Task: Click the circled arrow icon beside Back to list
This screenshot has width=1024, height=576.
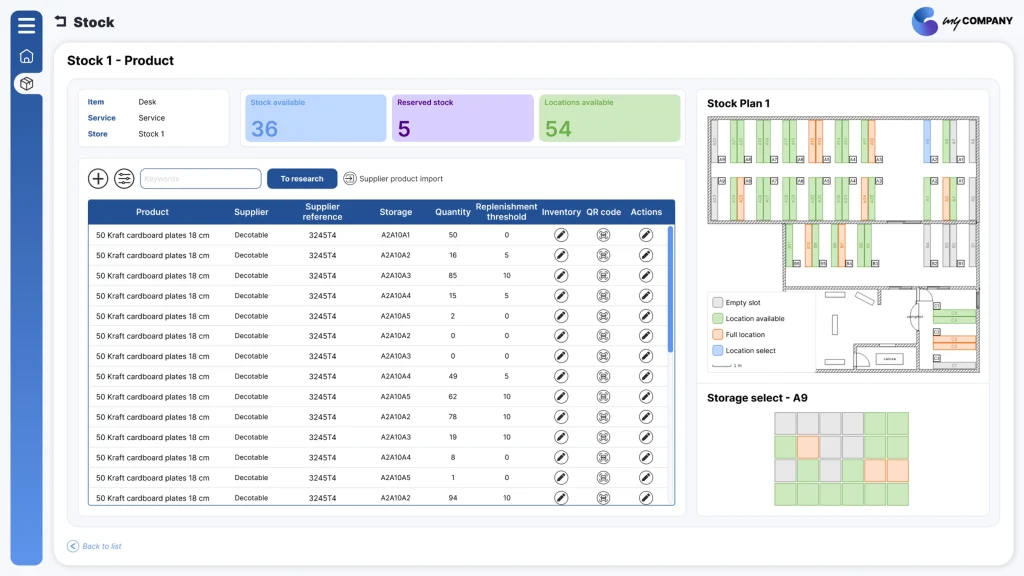Action: (x=73, y=546)
